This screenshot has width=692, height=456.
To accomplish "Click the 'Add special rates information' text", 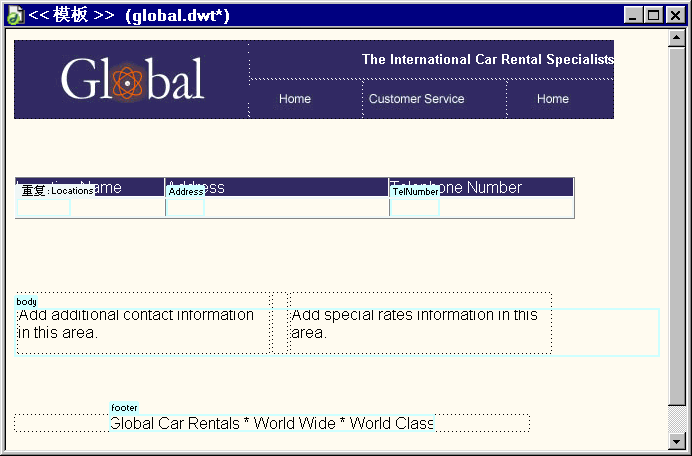I will click(x=414, y=324).
